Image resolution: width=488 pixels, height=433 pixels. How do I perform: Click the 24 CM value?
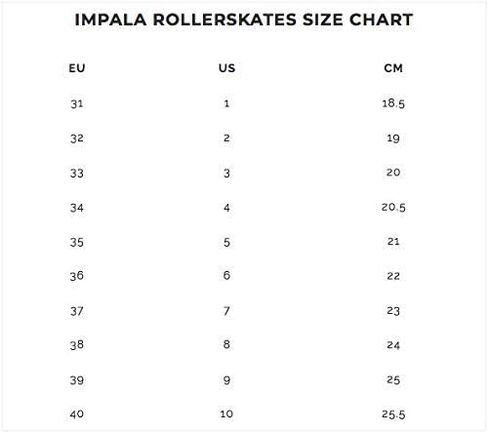[x=393, y=345]
